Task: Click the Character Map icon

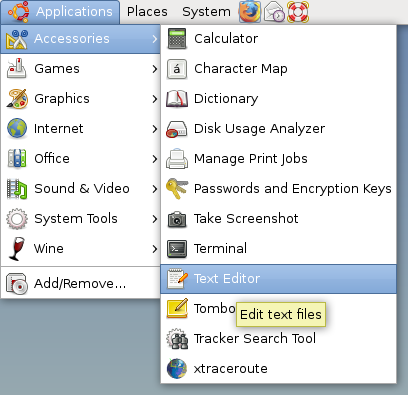Action: (x=177, y=69)
